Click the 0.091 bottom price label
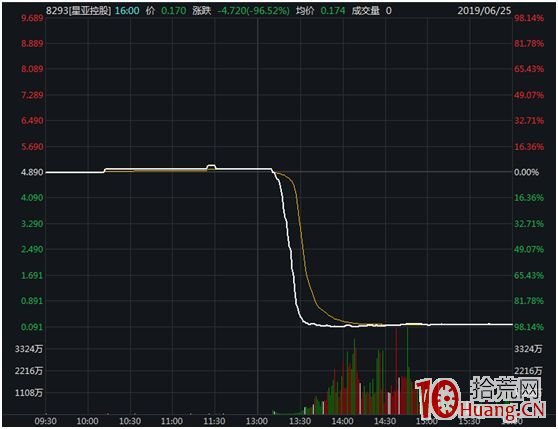This screenshot has width=558, height=429. (32, 327)
